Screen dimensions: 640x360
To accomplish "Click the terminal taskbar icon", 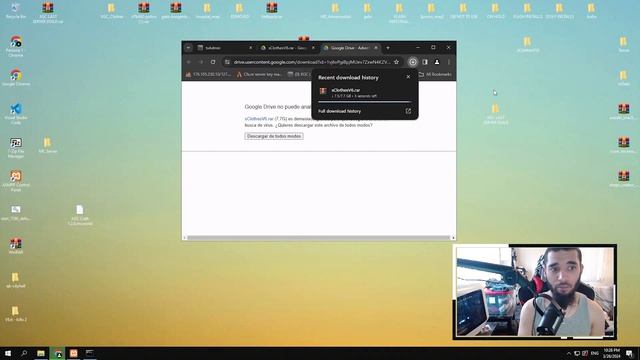I will pyautogui.click(x=89, y=353).
